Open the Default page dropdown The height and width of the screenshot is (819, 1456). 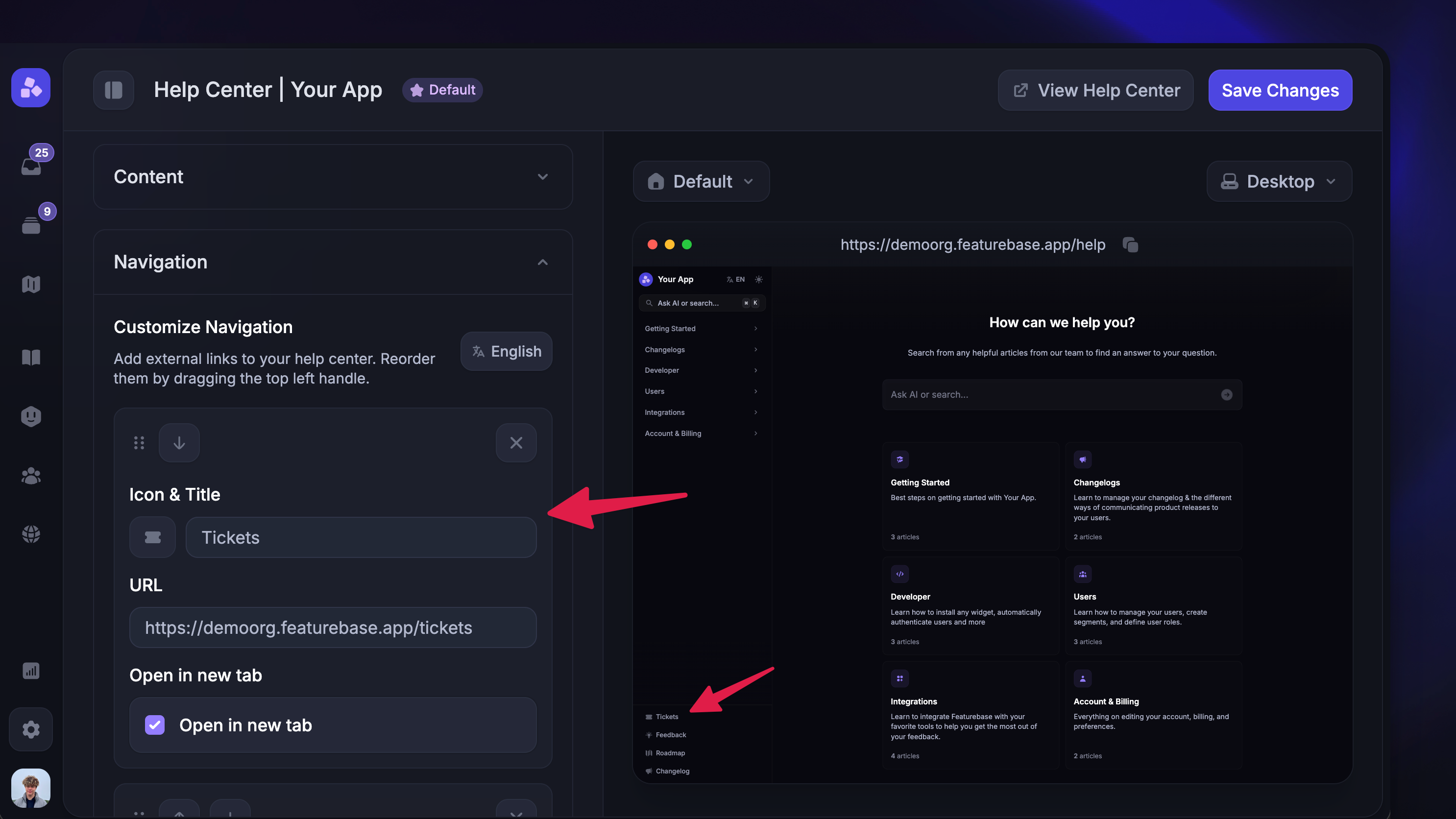[702, 181]
